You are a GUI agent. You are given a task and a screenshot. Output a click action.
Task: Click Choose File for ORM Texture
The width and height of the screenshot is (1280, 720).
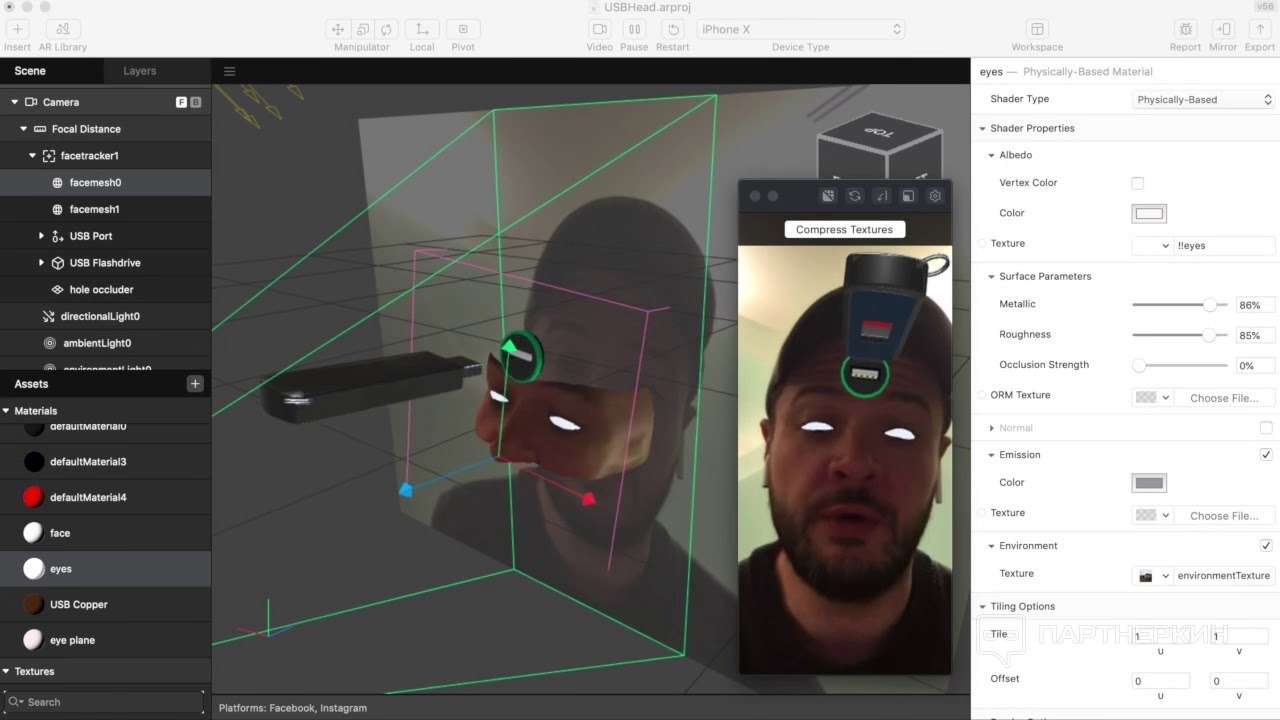point(1224,398)
